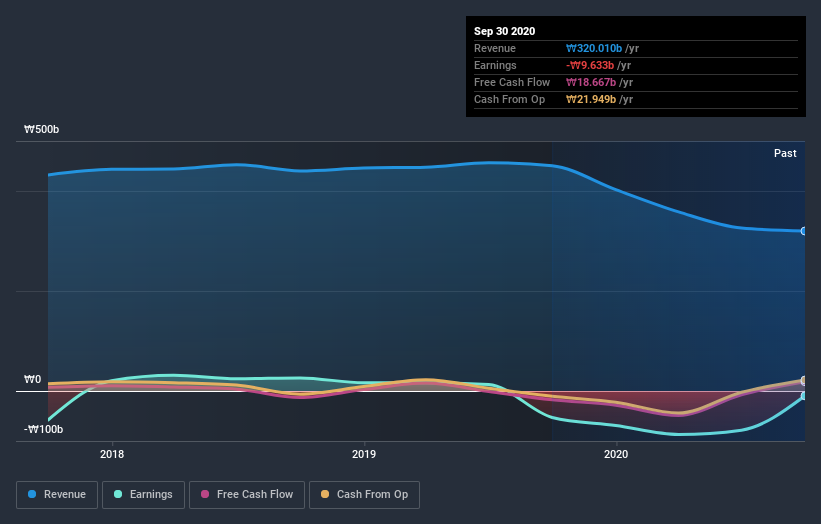Click the 2019 x-axis label
Image resolution: width=821 pixels, height=524 pixels.
[x=364, y=454]
